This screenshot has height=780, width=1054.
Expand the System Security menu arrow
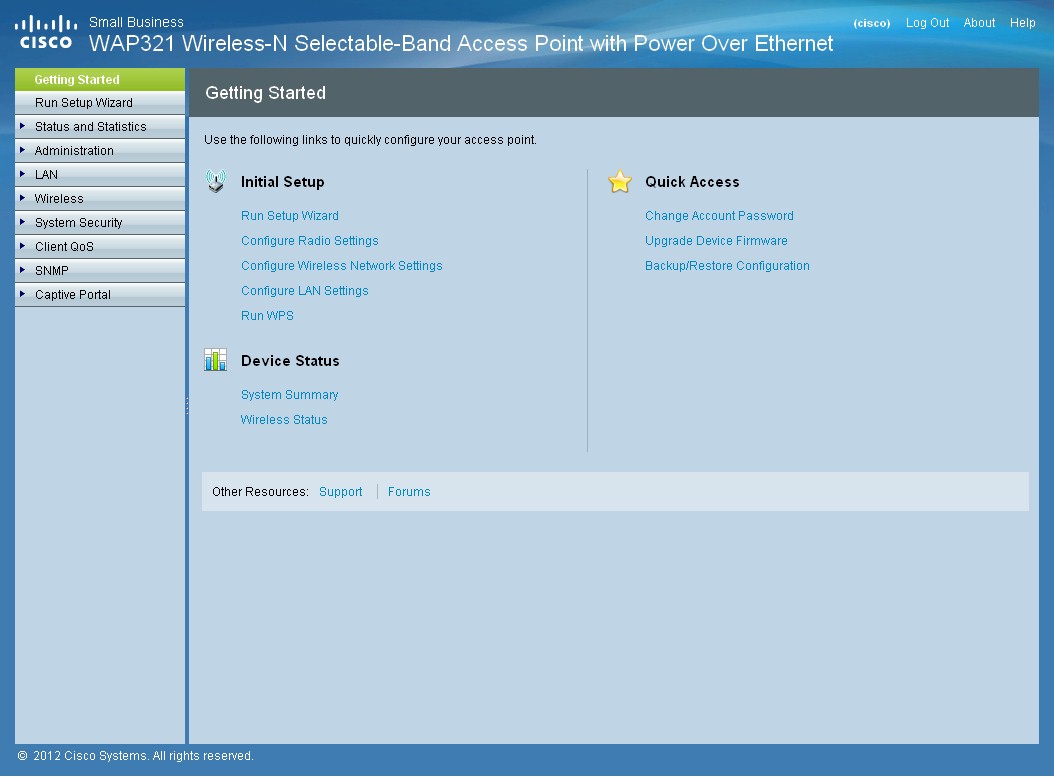[23, 222]
